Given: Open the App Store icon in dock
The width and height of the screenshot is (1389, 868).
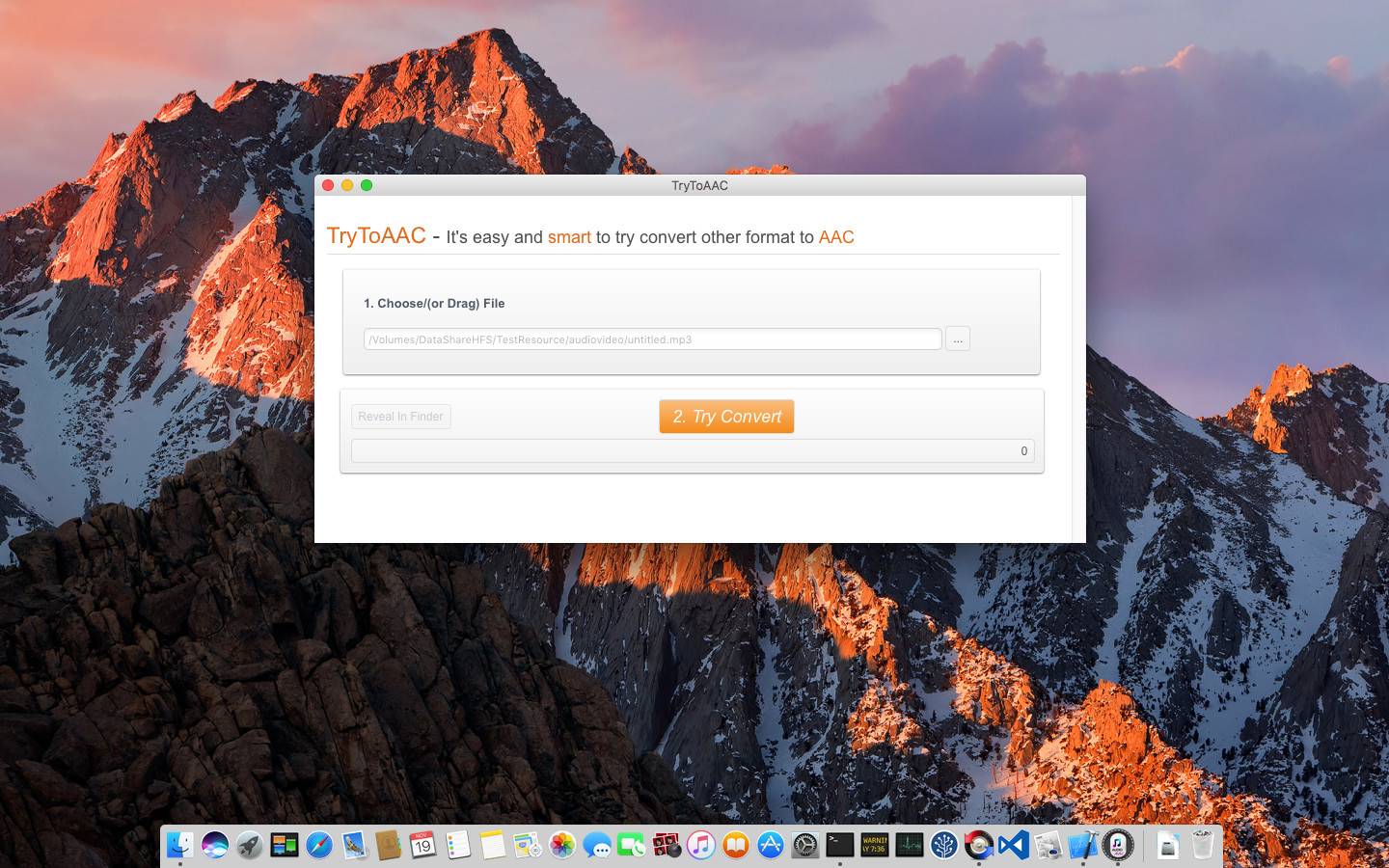Looking at the screenshot, I should 770,846.
